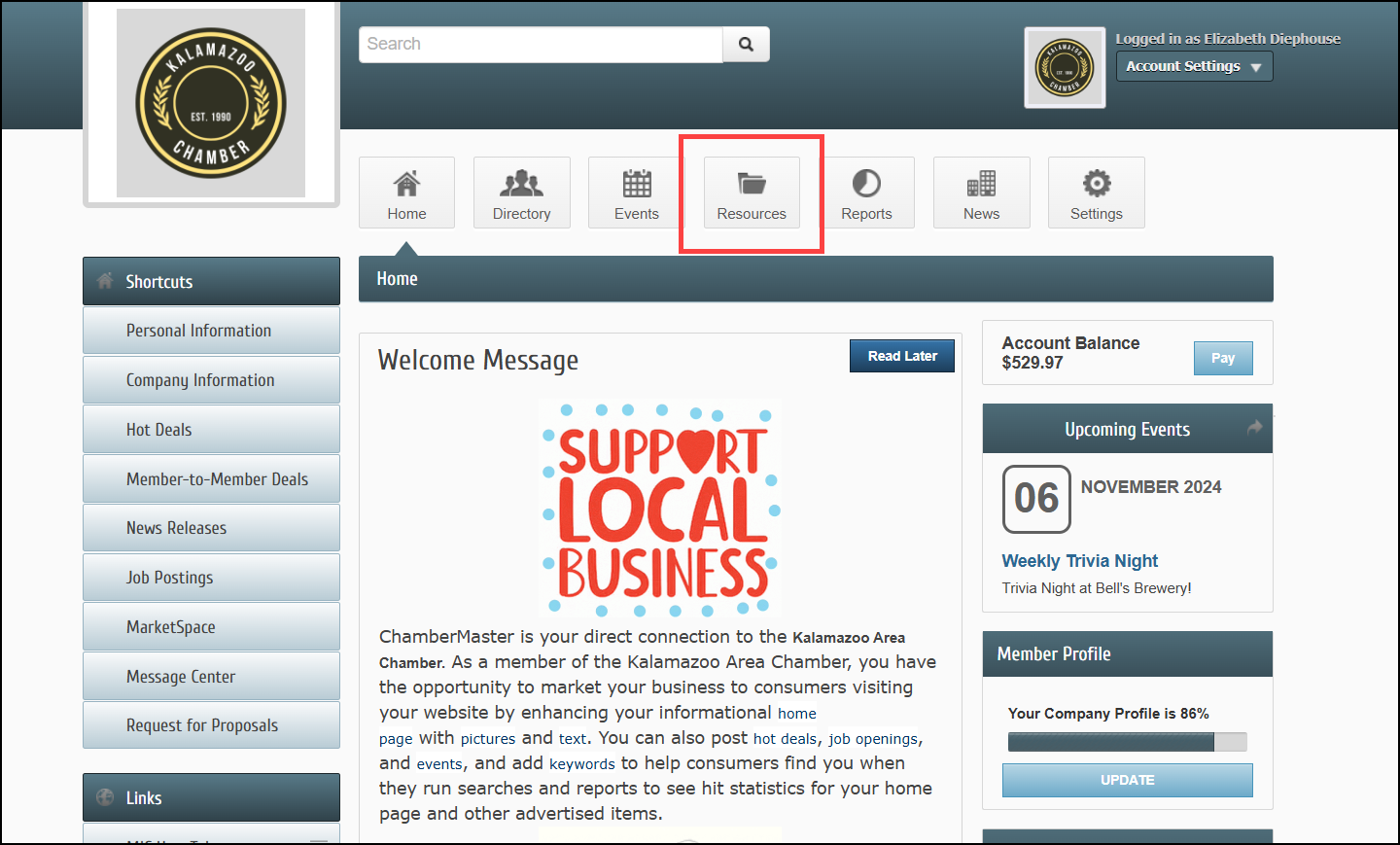Click the Welcome Message heading

[478, 361]
